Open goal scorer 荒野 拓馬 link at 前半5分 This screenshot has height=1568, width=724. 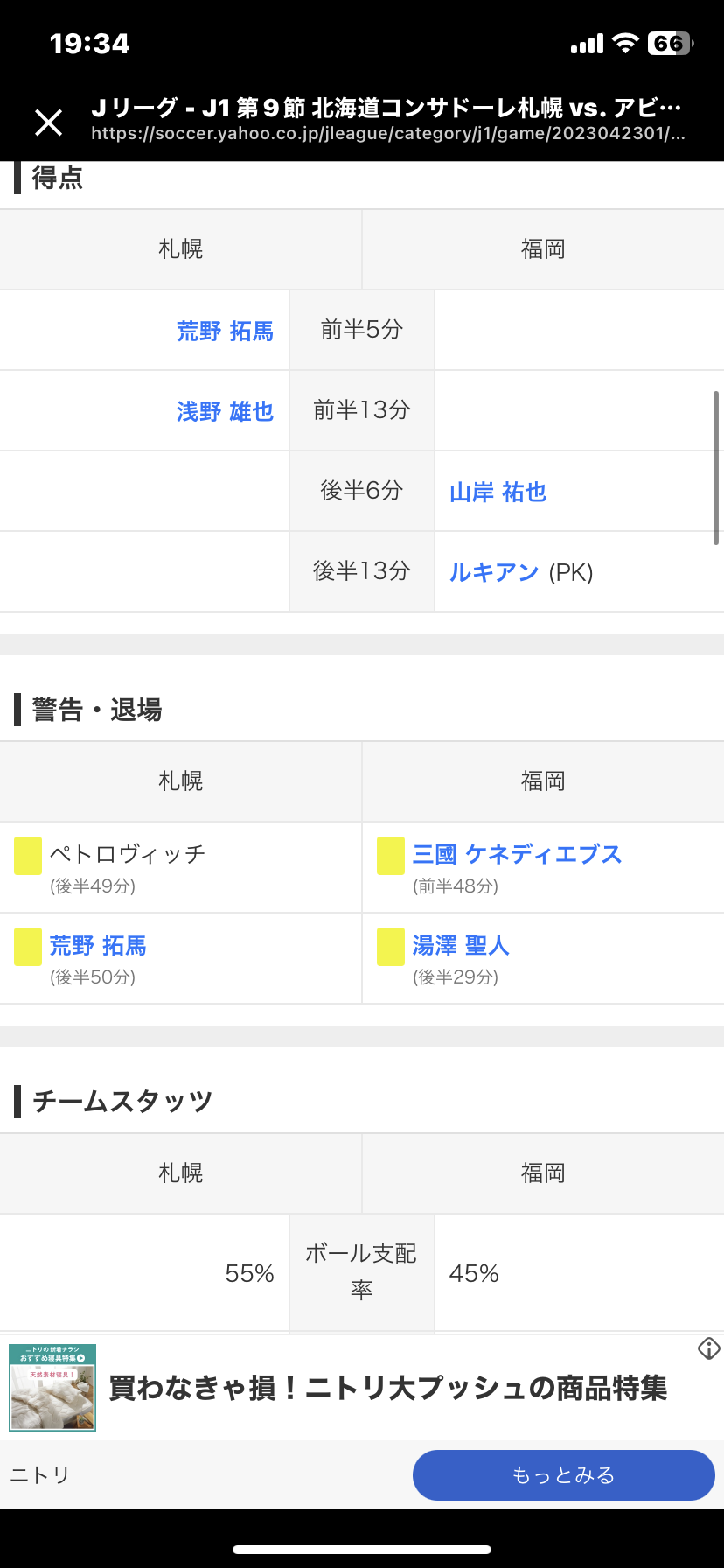pyautogui.click(x=225, y=332)
